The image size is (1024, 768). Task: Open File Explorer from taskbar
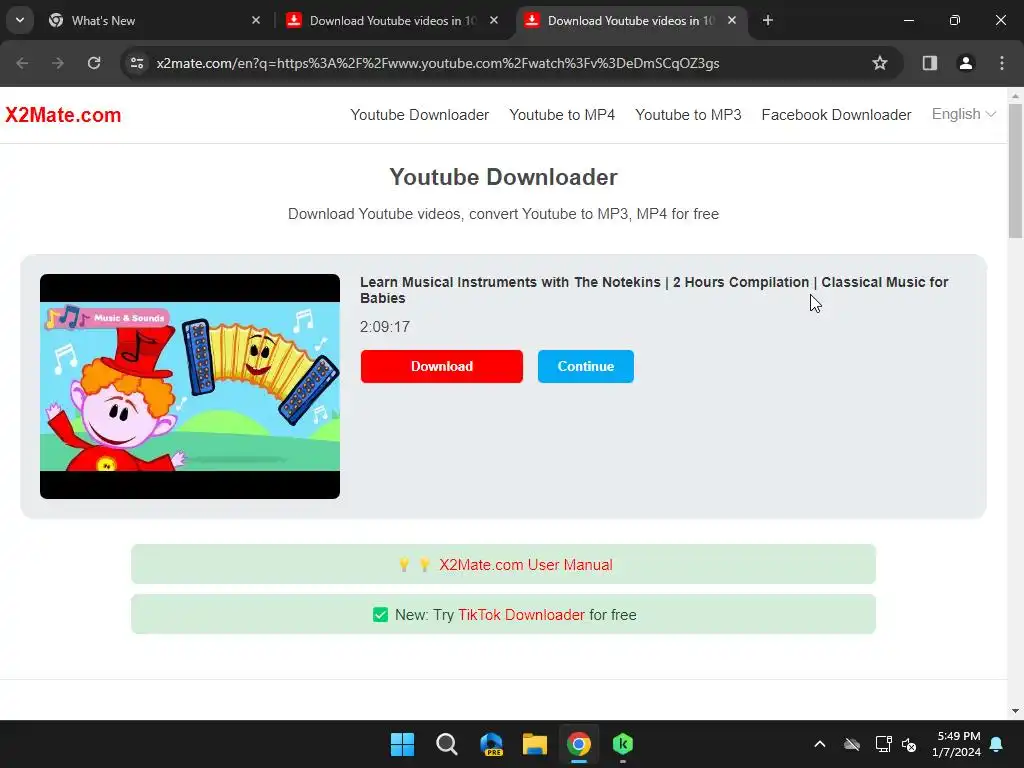point(535,744)
